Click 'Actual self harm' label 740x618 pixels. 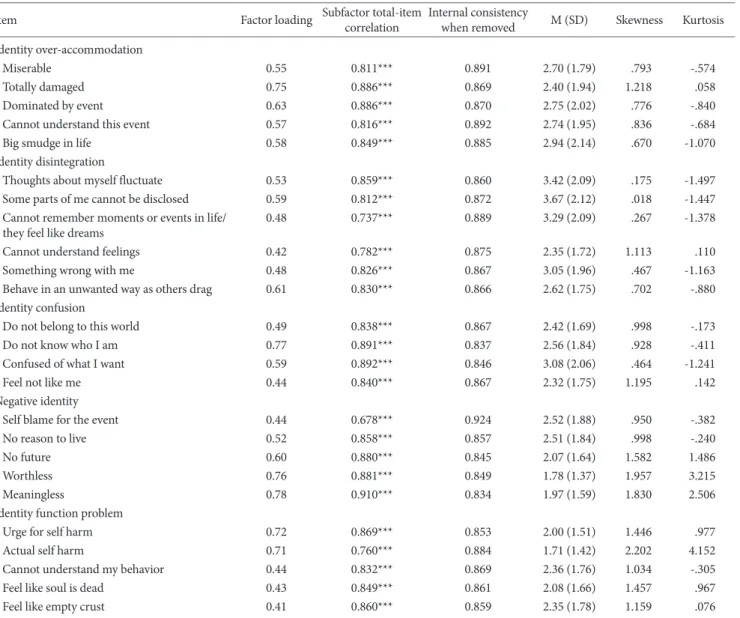43,550
